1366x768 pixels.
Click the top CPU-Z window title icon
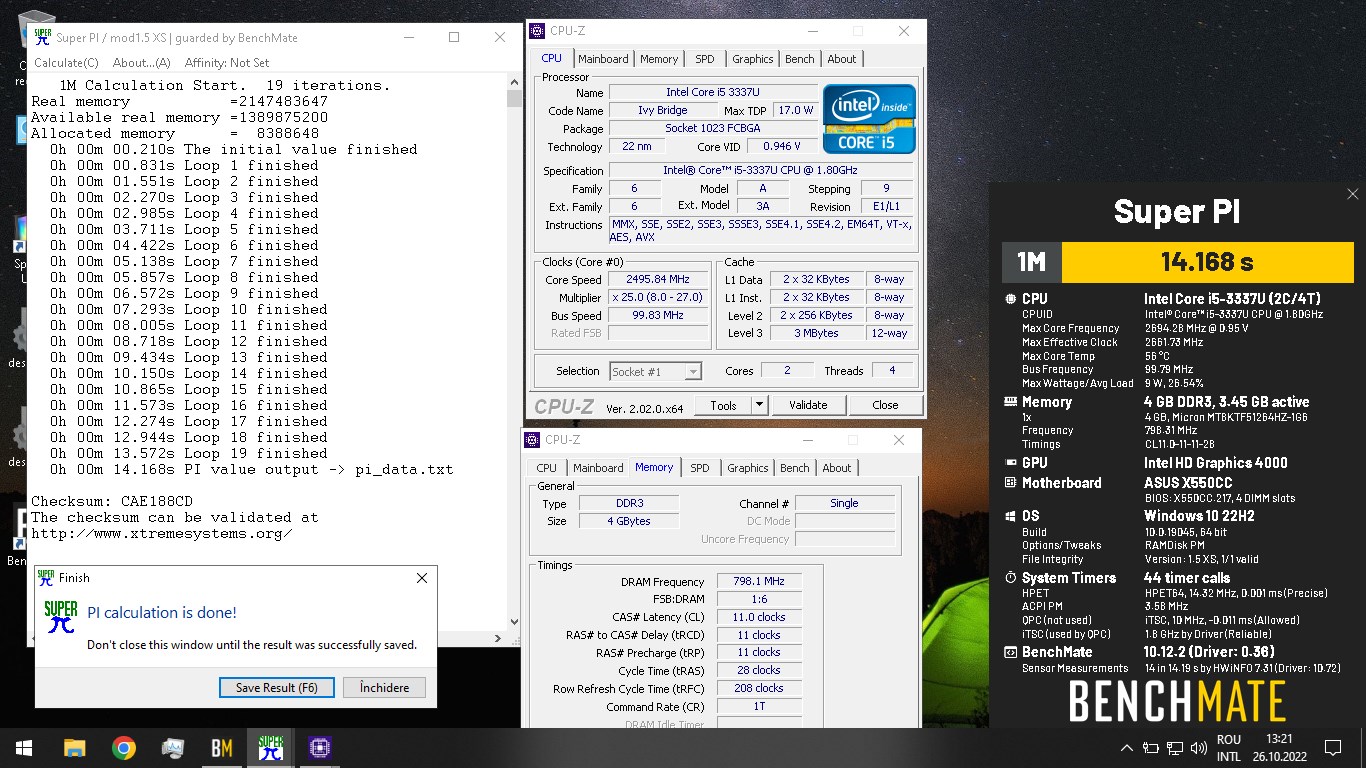click(537, 31)
